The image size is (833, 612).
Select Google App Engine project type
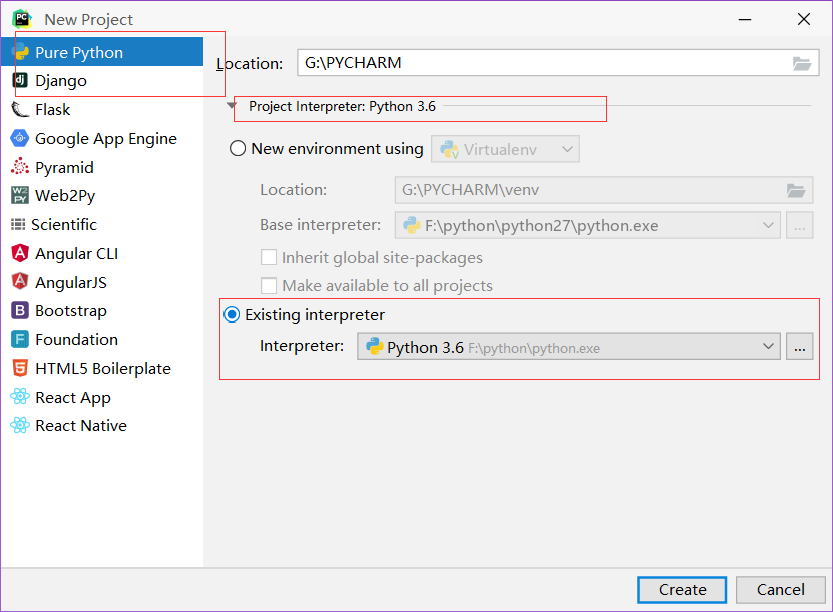click(102, 138)
